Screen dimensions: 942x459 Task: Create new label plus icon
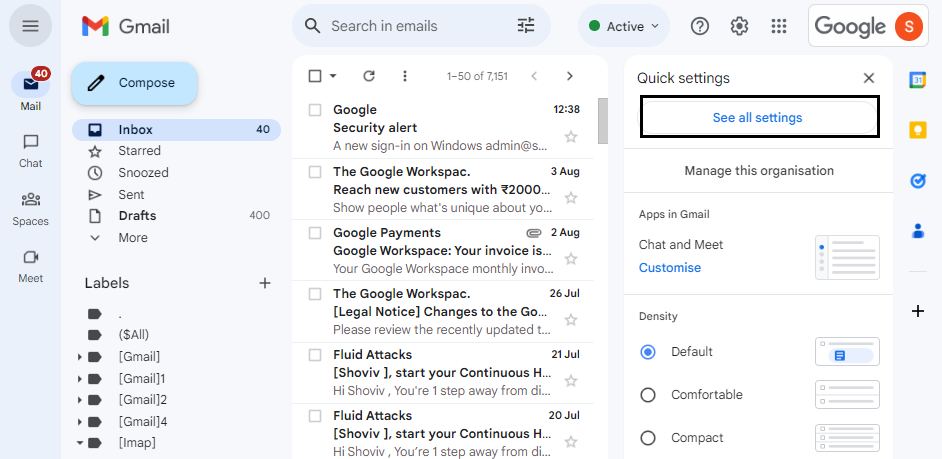264,283
